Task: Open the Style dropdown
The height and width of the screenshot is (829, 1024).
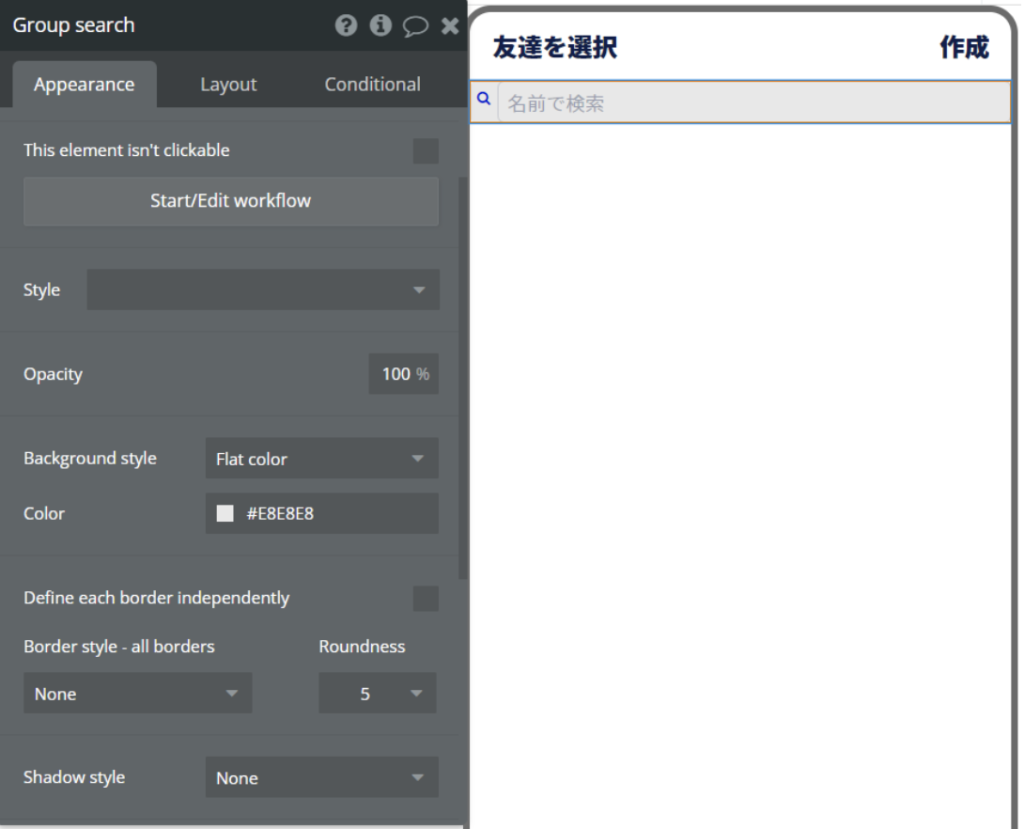Action: (262, 290)
